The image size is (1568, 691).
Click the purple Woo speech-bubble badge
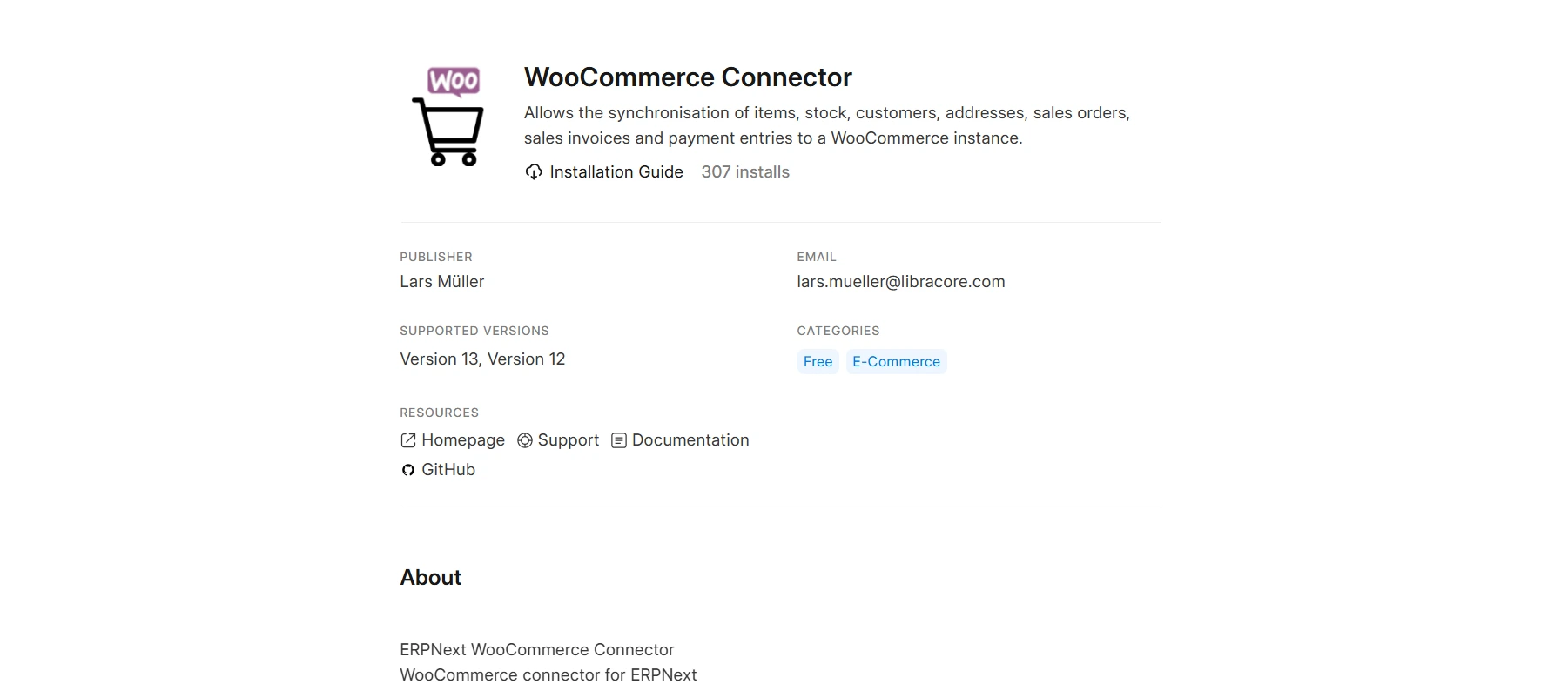454,81
